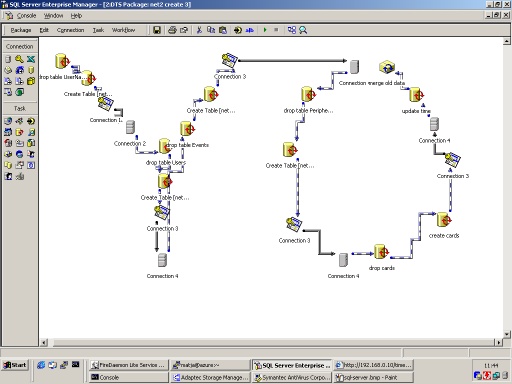Click the vertical scrollbar down arrow
This screenshot has width=512, height=384.
pyautogui.click(x=507, y=334)
